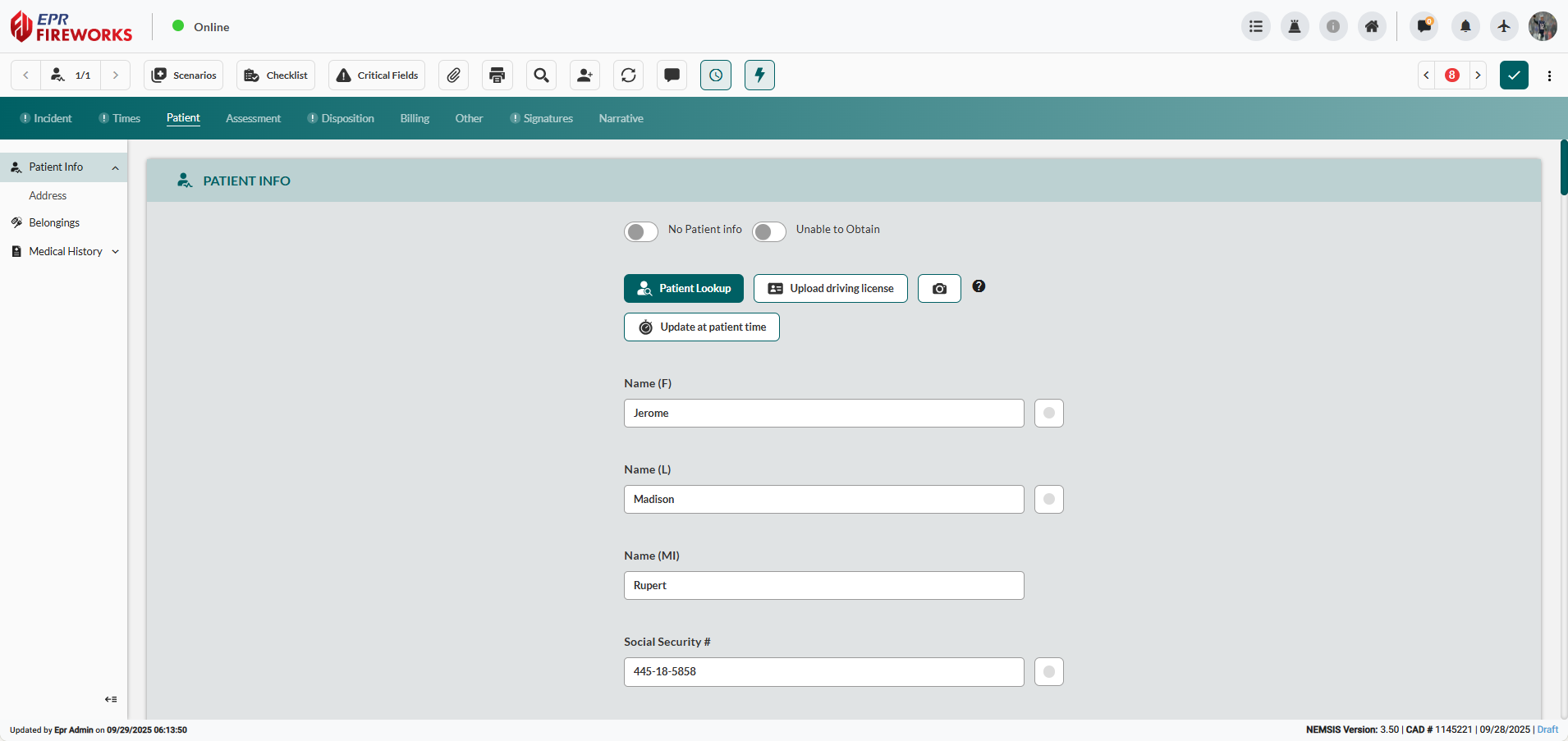This screenshot has width=1568, height=741.
Task: Click the Patient Lookup button
Action: click(x=683, y=289)
